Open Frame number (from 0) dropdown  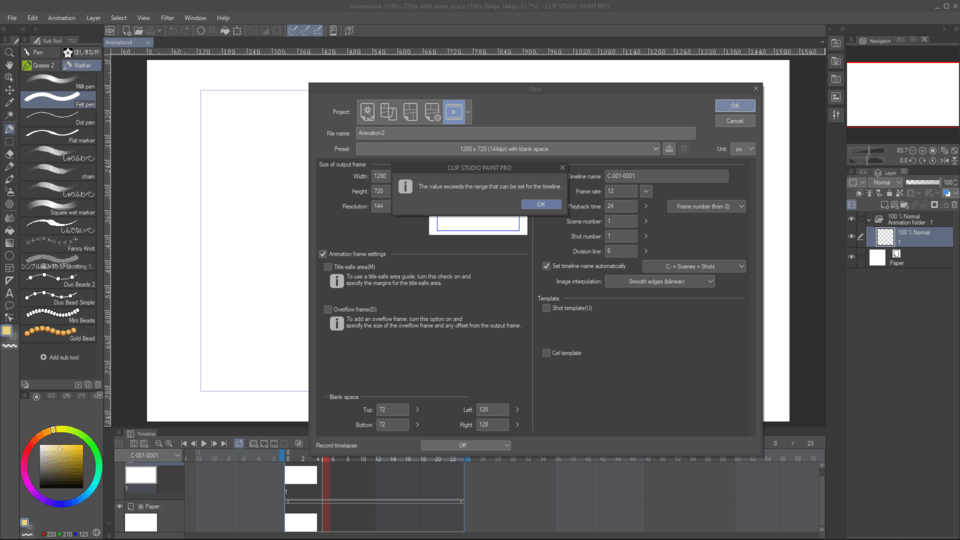pos(707,206)
